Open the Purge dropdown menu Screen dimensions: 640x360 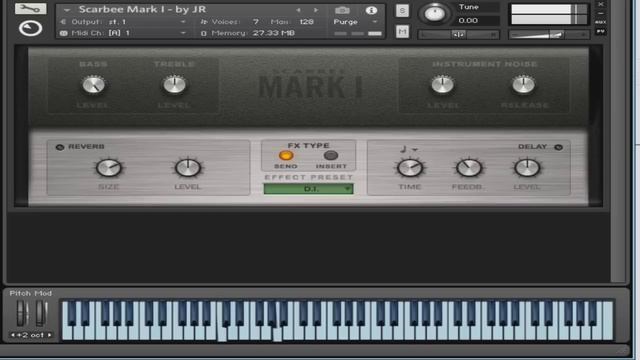(x=355, y=22)
